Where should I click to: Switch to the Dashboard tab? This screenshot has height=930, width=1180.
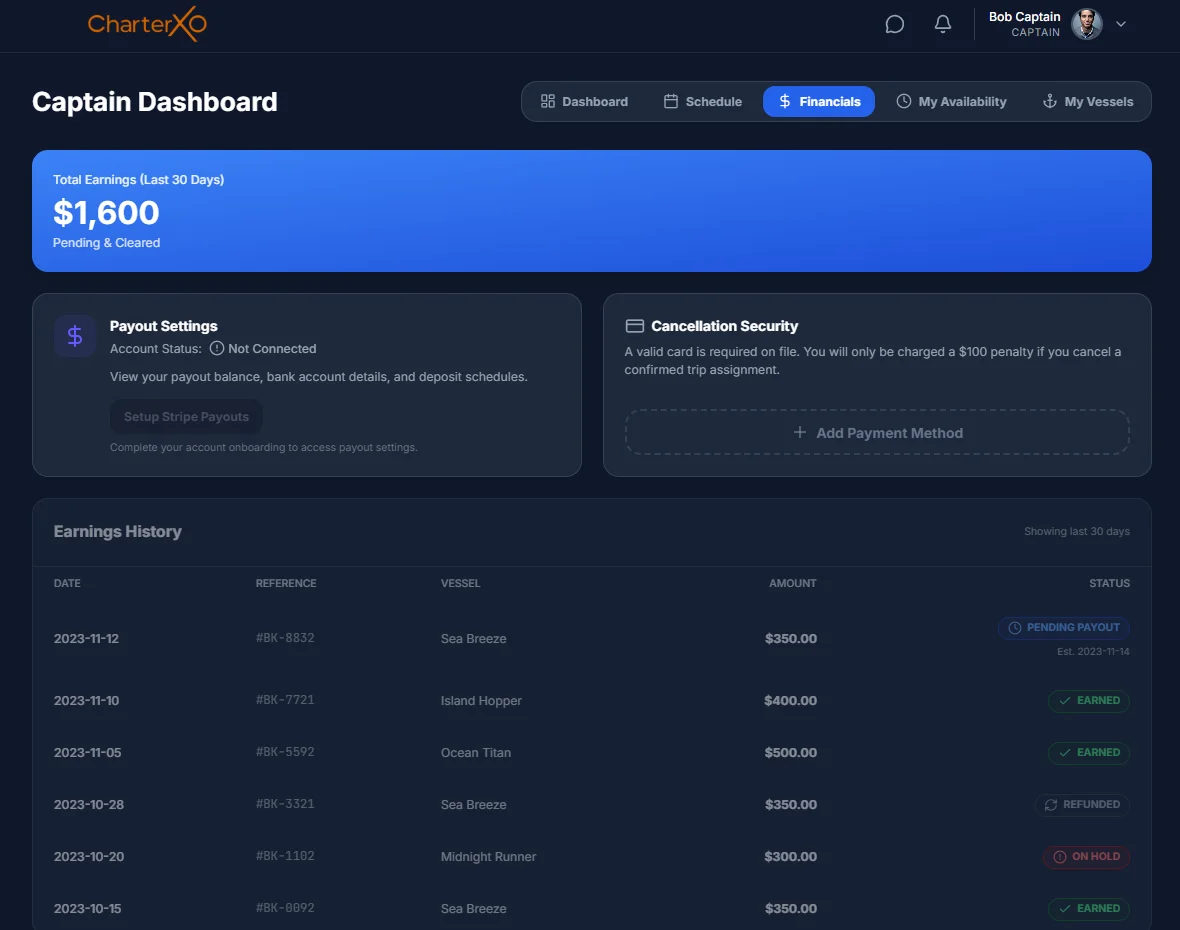(584, 102)
